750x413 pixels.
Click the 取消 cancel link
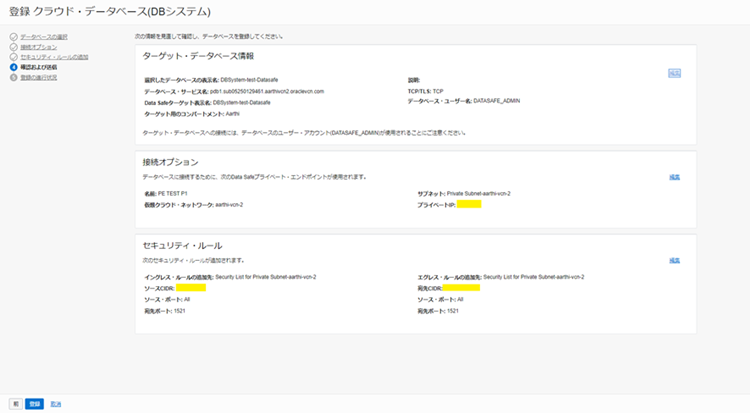[x=56, y=403]
